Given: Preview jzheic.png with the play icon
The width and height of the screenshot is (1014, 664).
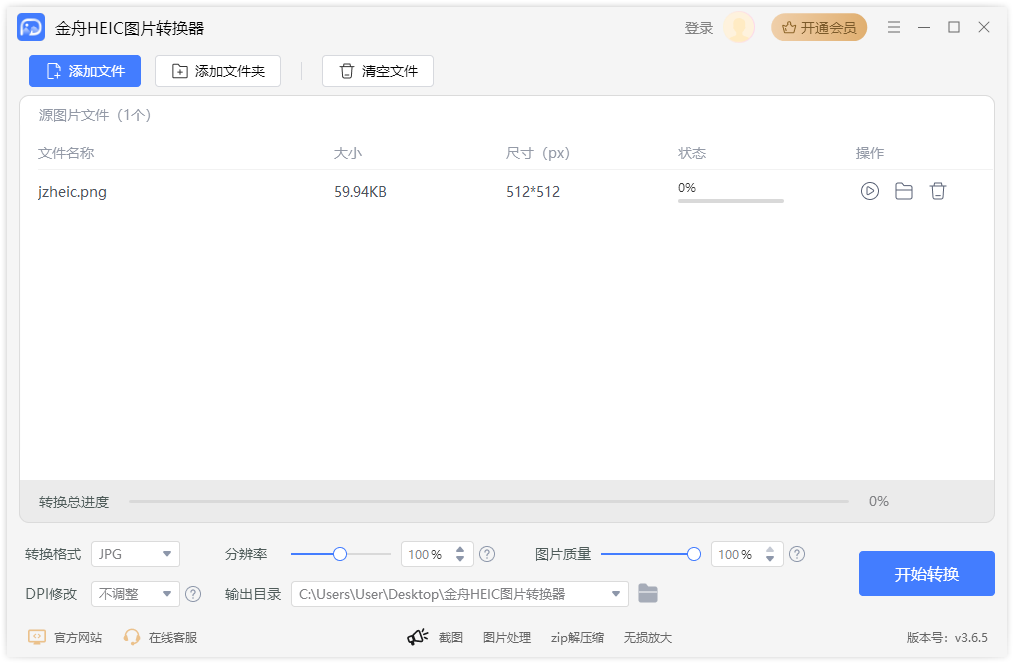Looking at the screenshot, I should click(869, 191).
